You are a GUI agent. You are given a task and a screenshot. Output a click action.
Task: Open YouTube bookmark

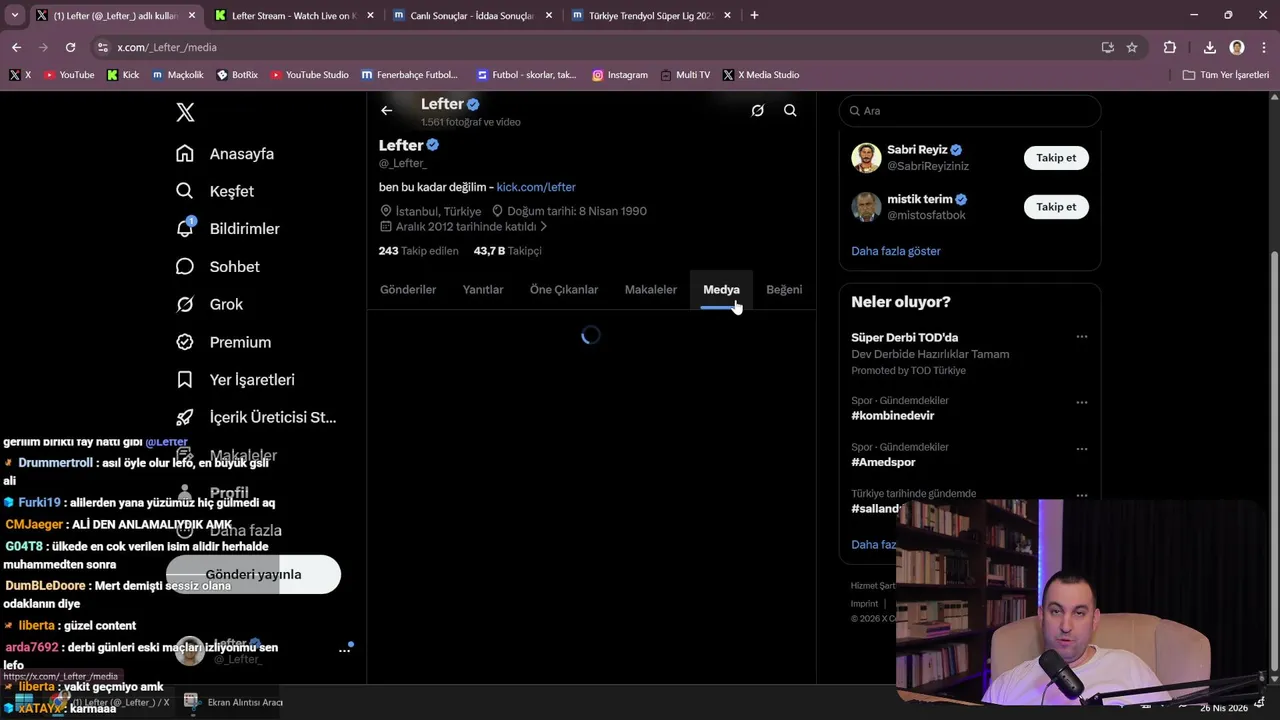coord(69,75)
